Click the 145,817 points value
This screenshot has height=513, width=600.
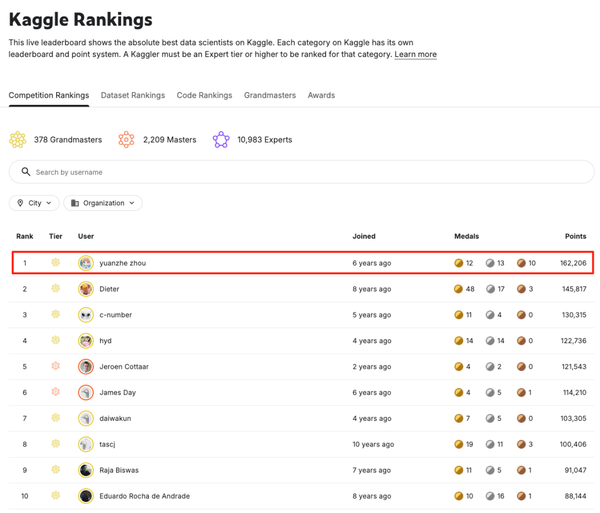(x=574, y=289)
